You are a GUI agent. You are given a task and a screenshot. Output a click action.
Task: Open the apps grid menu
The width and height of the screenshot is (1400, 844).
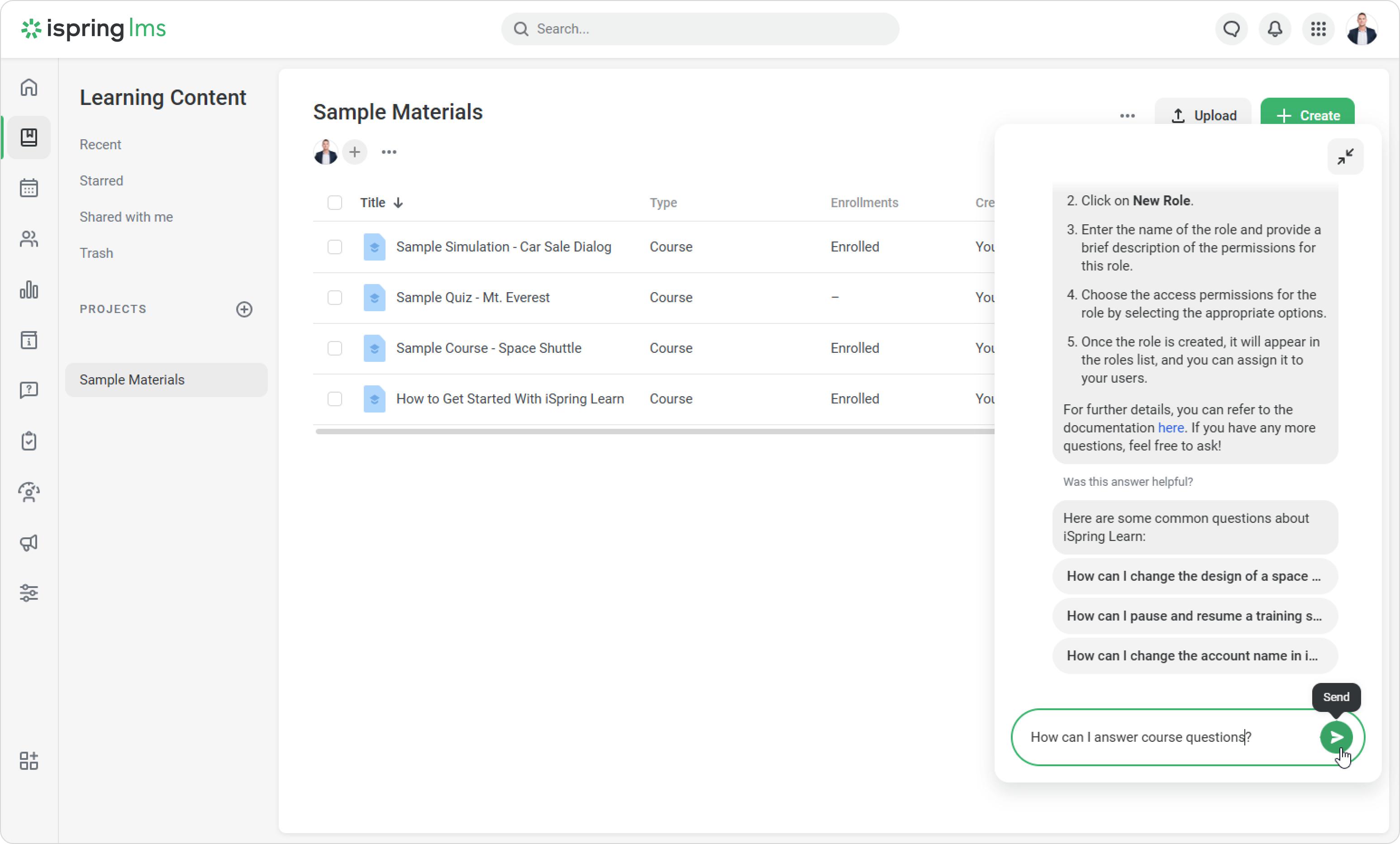(x=1318, y=29)
